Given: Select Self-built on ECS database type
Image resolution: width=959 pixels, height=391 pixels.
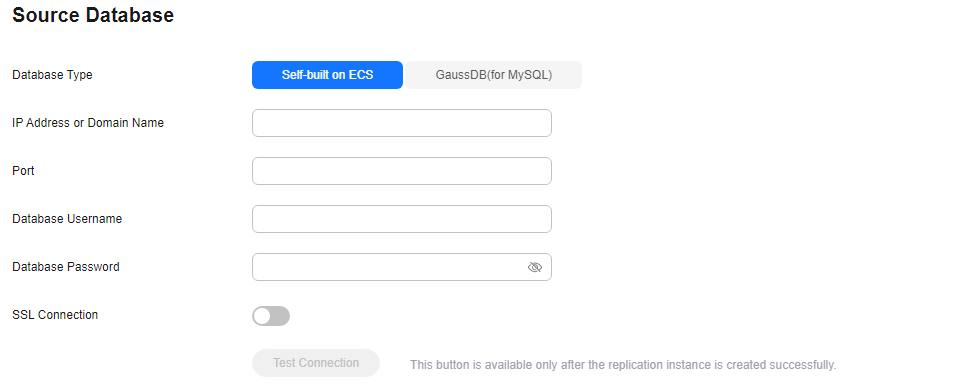Looking at the screenshot, I should (x=327, y=75).
